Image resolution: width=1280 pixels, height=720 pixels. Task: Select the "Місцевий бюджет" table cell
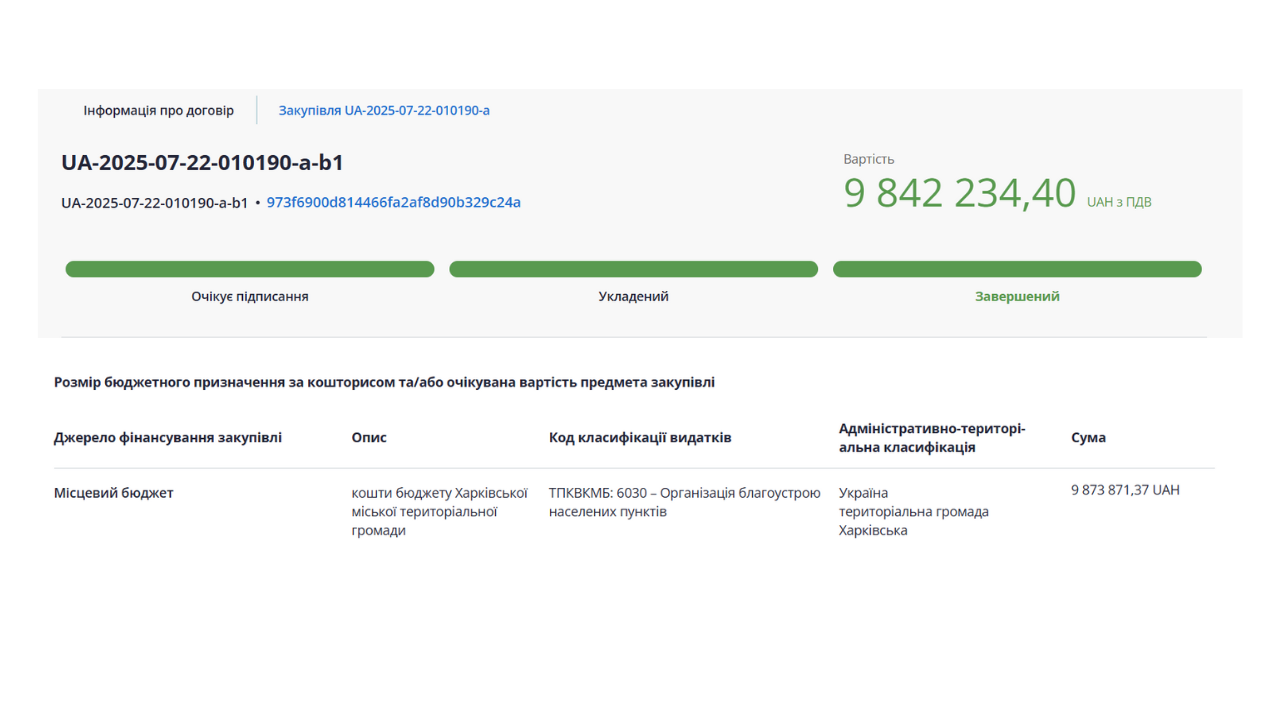click(x=114, y=493)
